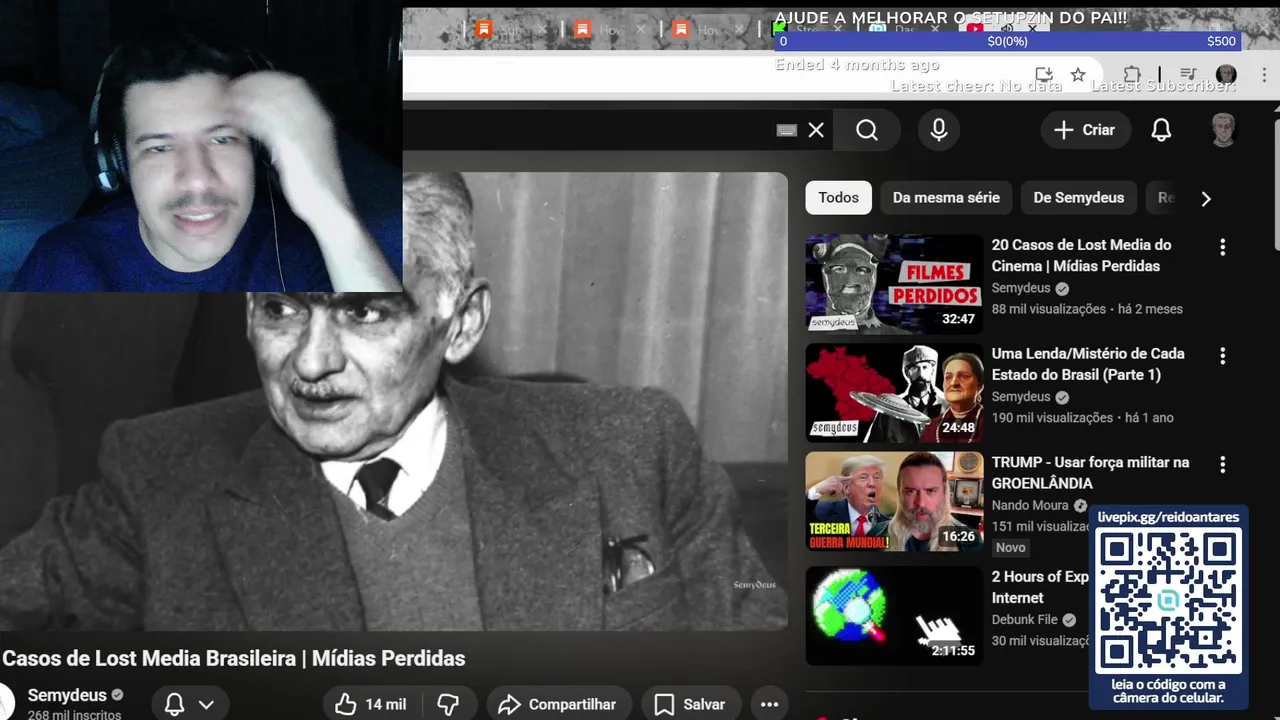Open the YouTube account avatar menu
The image size is (1280, 720).
1223,130
